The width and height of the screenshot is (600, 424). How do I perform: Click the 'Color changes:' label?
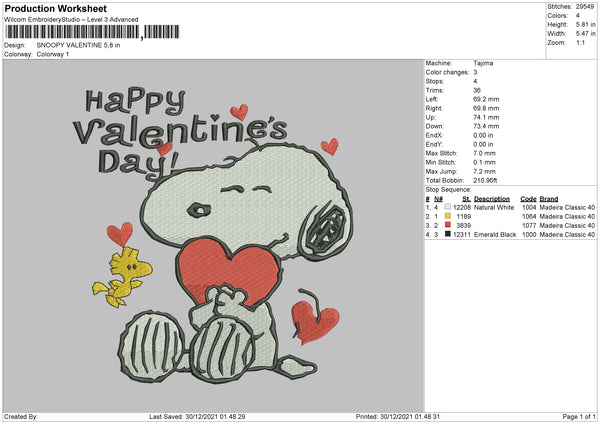[x=447, y=72]
